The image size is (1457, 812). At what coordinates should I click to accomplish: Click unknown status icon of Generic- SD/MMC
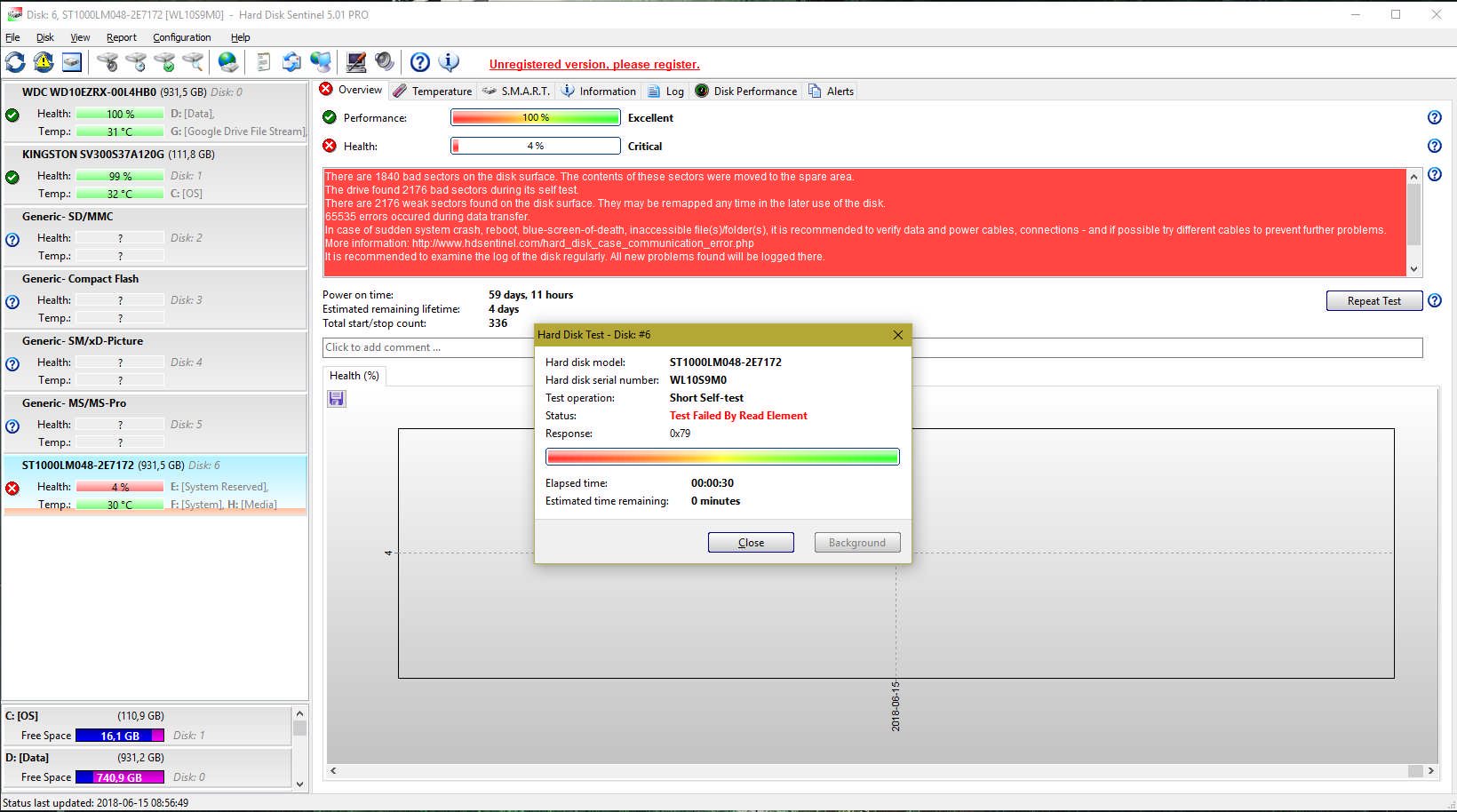(x=12, y=239)
